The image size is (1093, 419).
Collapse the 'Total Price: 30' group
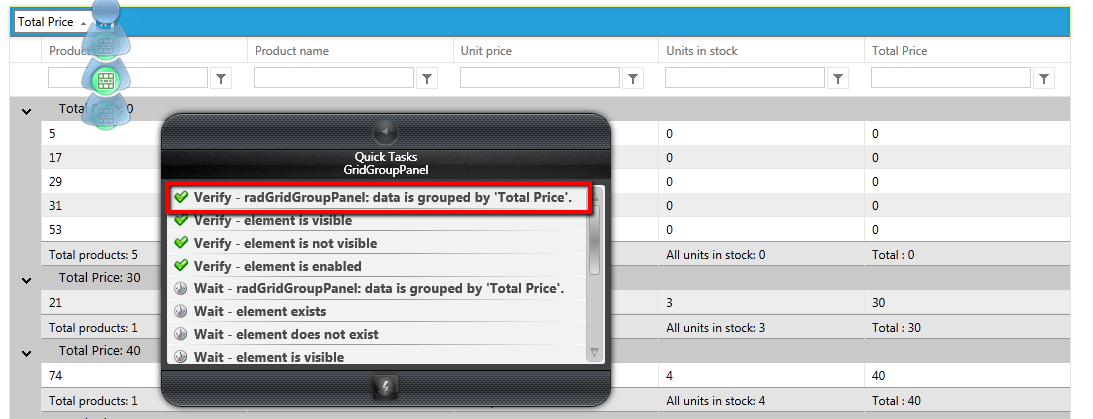point(26,279)
